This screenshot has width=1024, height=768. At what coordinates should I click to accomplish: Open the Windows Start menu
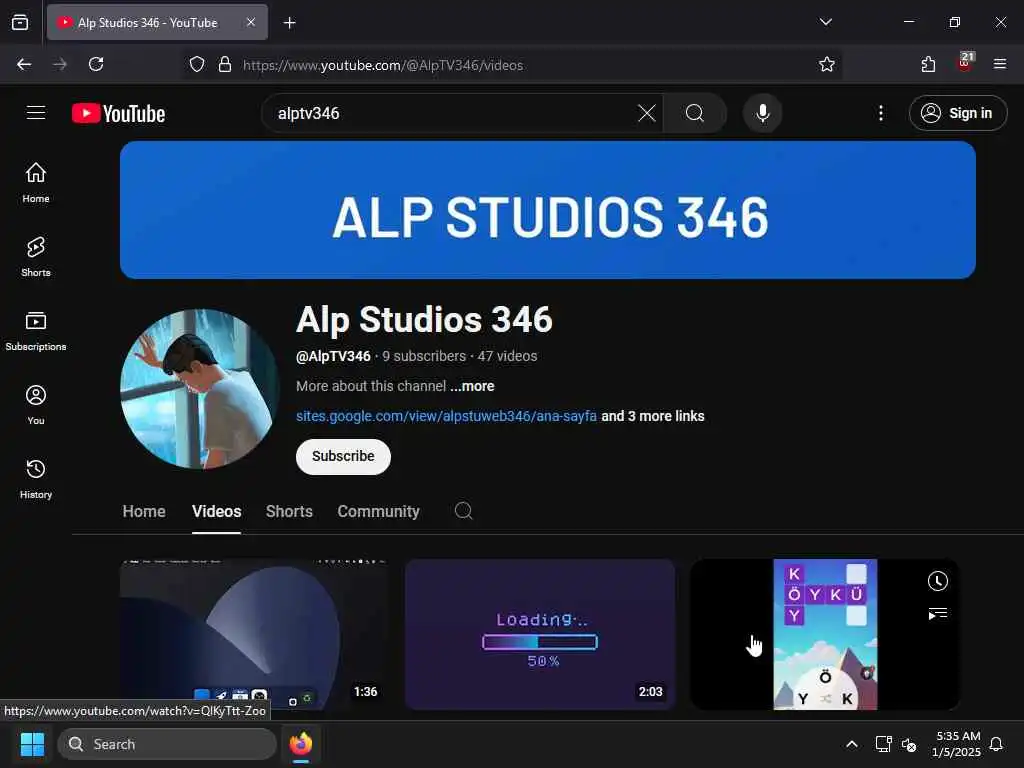point(32,744)
